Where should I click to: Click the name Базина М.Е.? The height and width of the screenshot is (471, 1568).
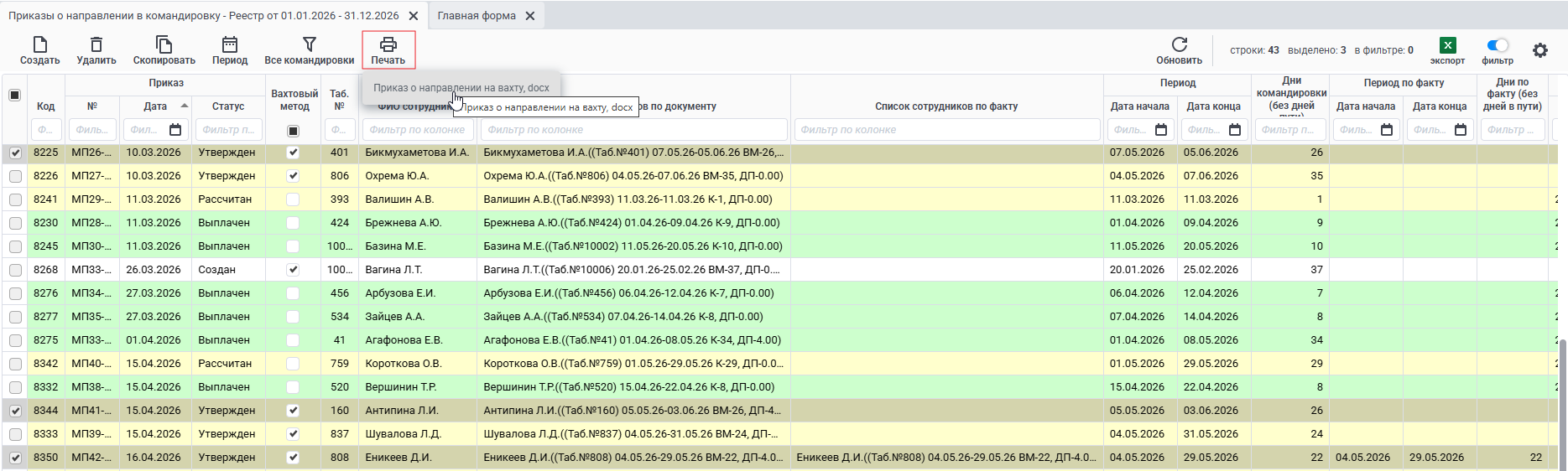click(395, 246)
